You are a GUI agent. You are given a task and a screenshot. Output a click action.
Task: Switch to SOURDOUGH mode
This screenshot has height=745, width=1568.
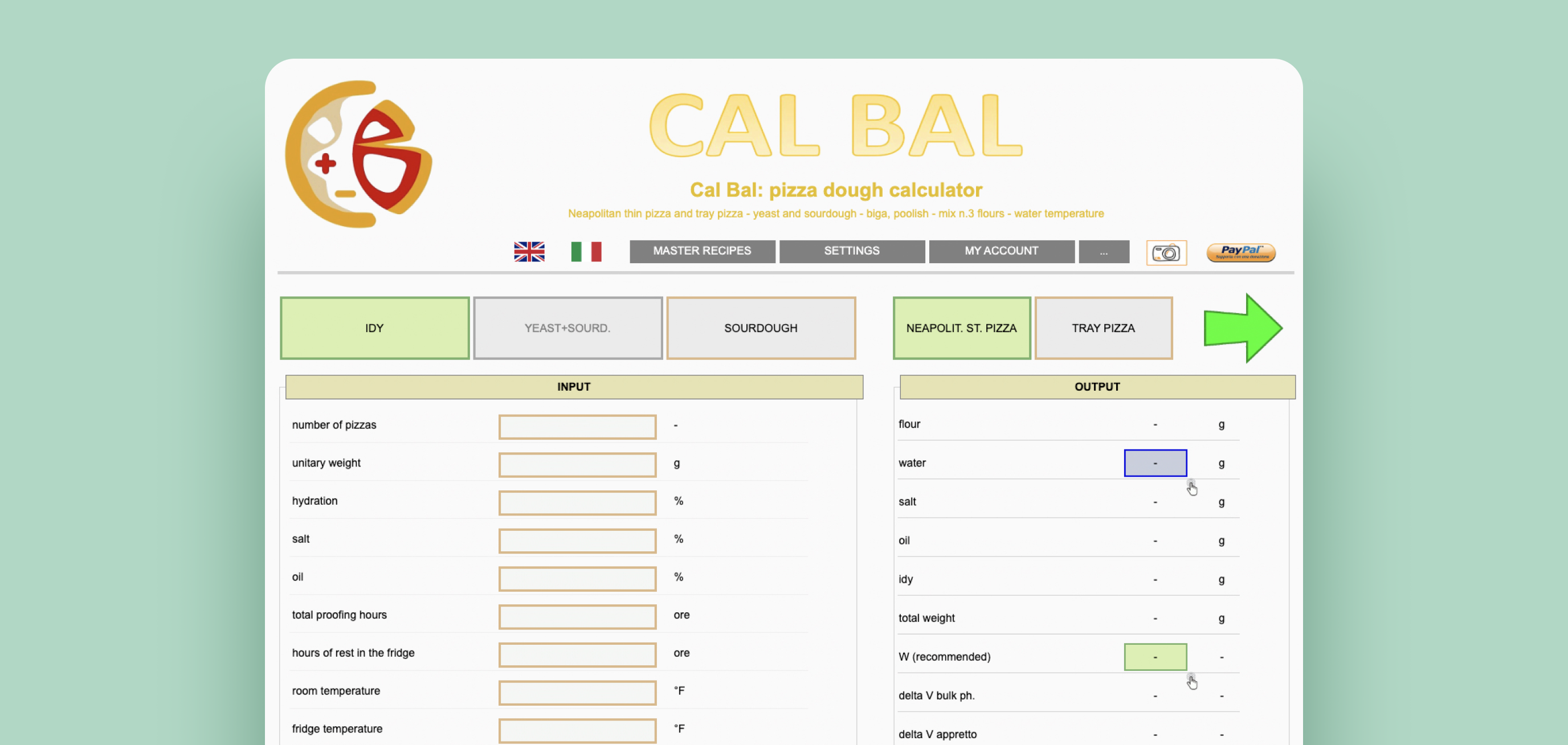point(761,328)
